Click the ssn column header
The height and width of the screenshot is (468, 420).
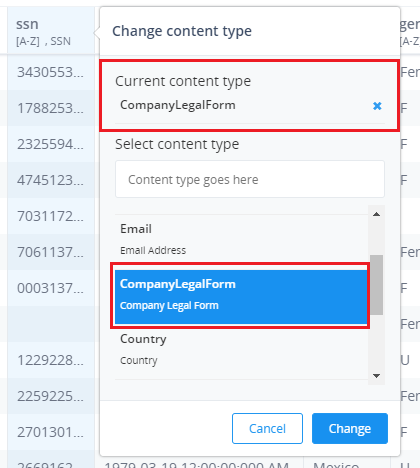(x=51, y=32)
